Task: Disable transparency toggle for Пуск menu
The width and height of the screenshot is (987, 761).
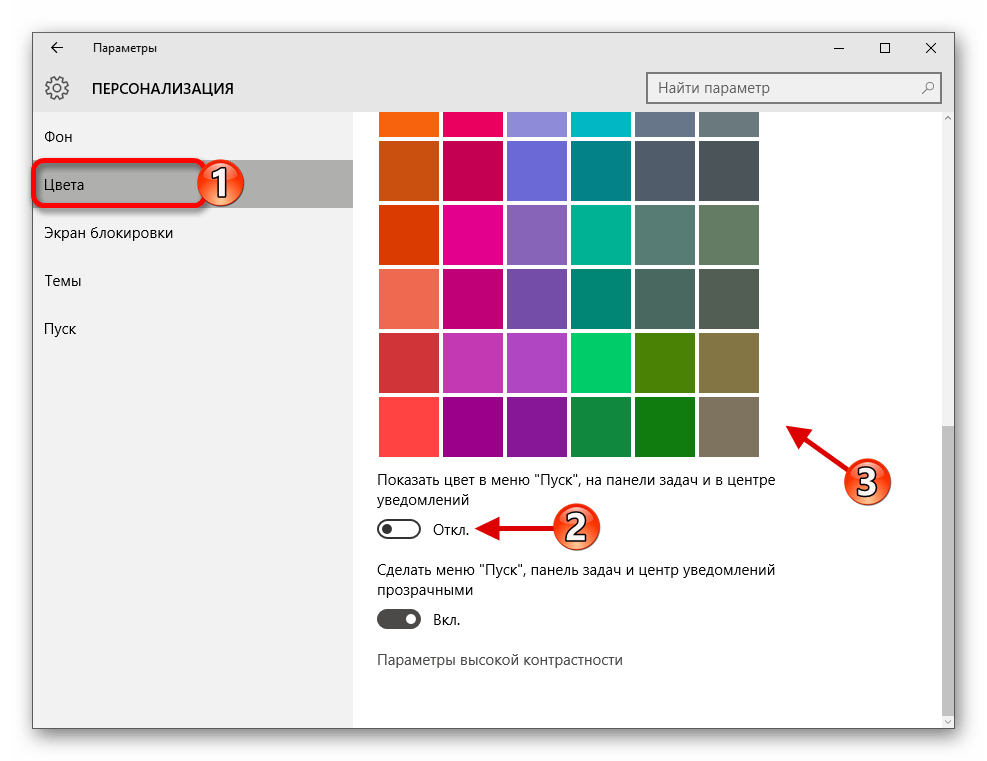Action: [398, 620]
